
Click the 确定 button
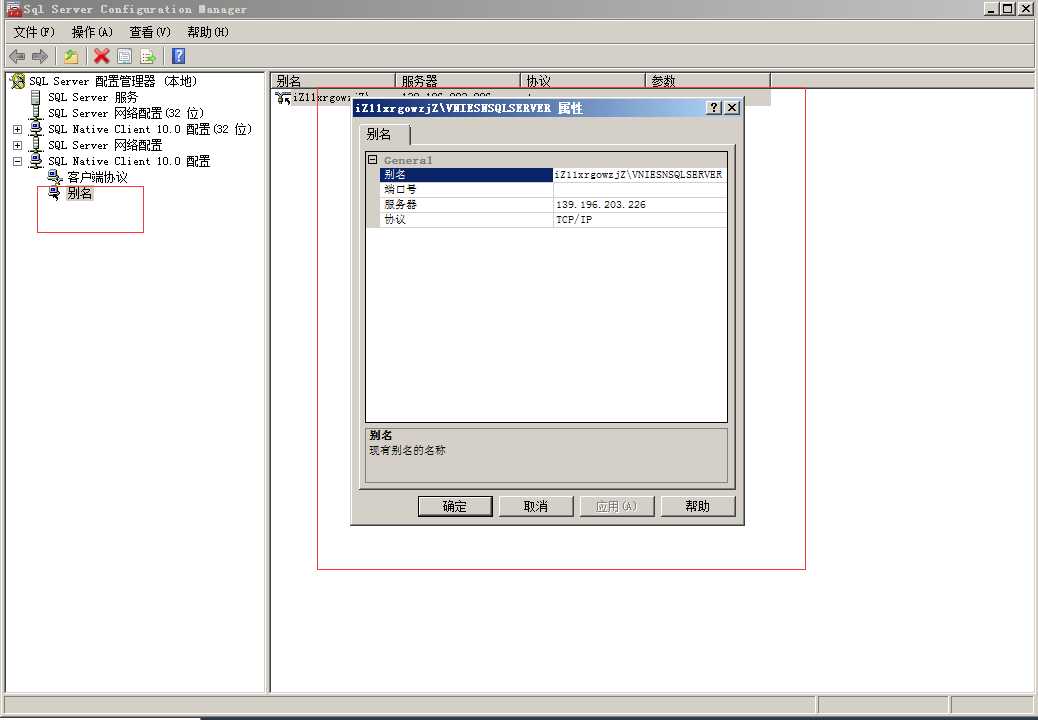[x=455, y=506]
